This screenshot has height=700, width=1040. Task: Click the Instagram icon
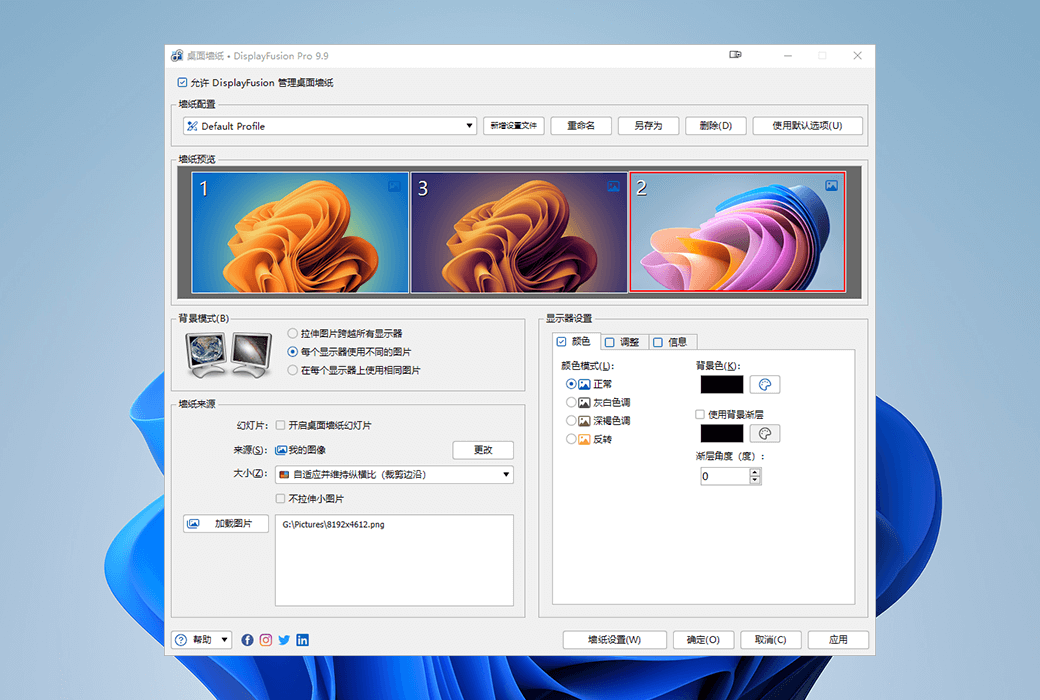(265, 639)
